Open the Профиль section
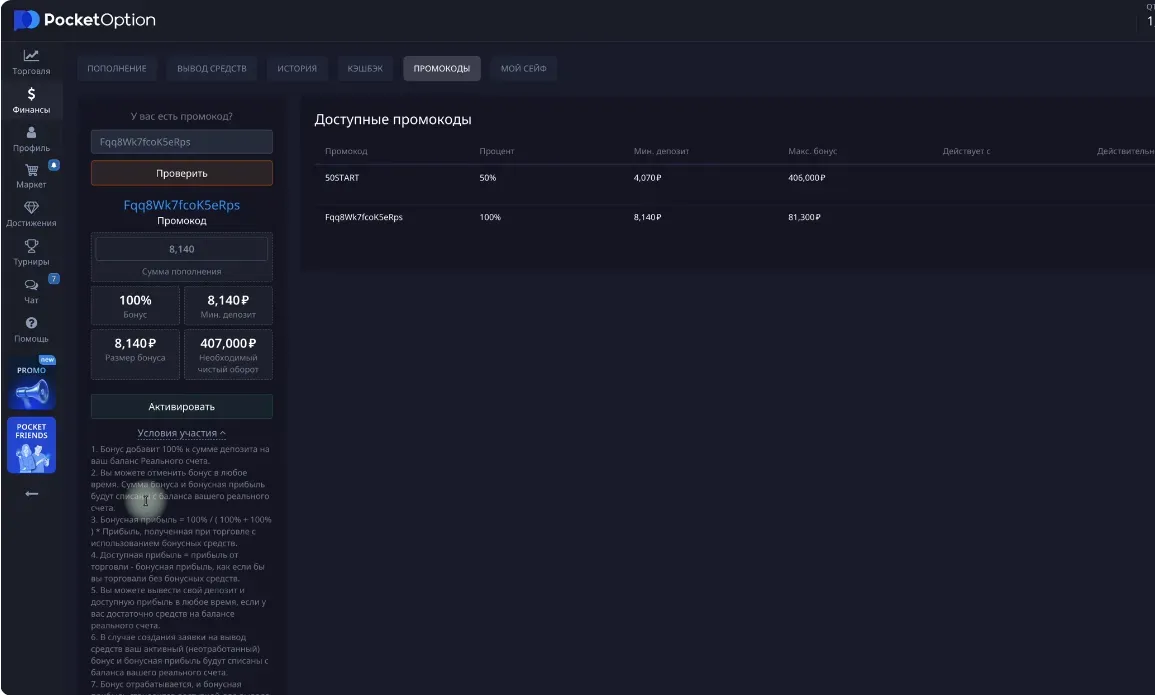 (31, 138)
